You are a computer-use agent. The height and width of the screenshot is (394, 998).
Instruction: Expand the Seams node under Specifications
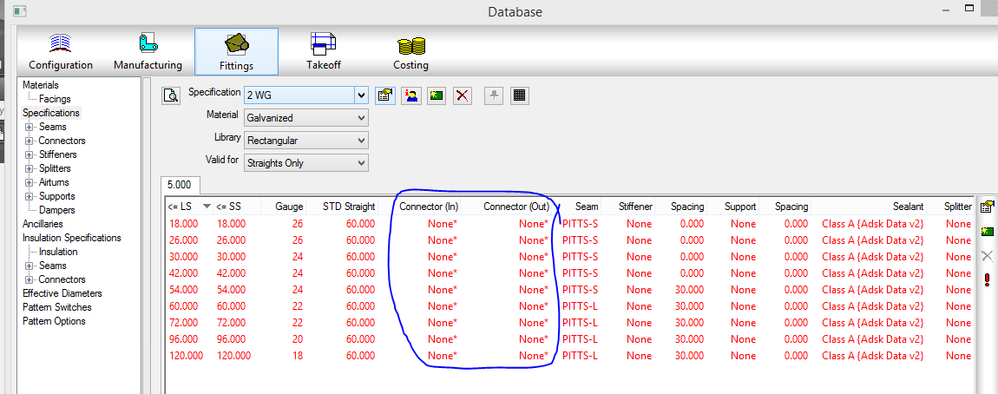[29, 127]
